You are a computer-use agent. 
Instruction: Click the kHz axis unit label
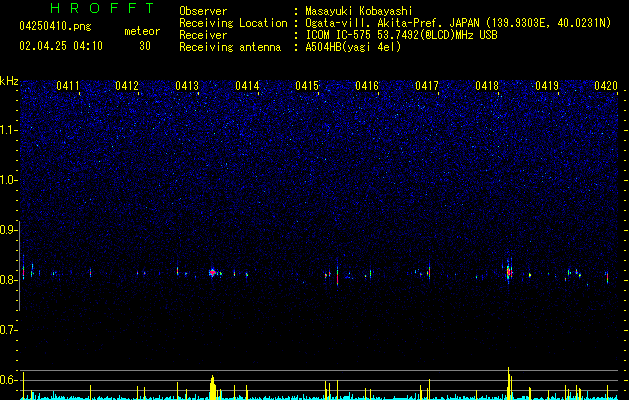click(9, 81)
